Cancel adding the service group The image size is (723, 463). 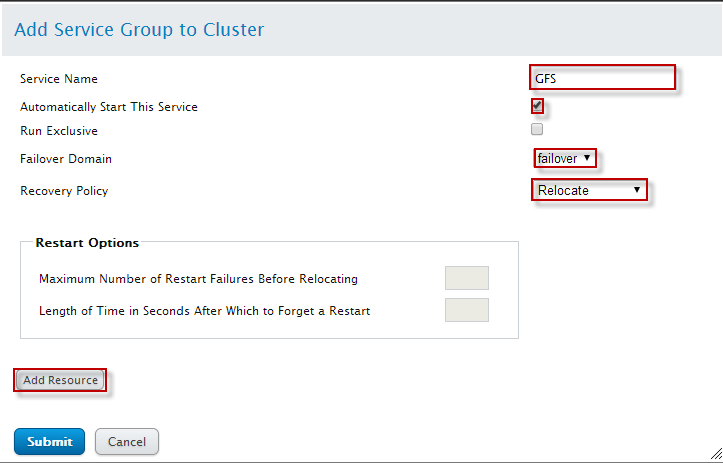coord(127,441)
